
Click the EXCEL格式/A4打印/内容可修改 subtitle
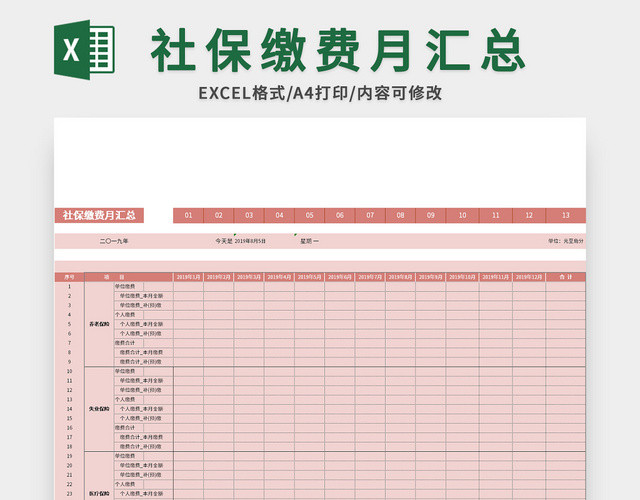(x=320, y=93)
